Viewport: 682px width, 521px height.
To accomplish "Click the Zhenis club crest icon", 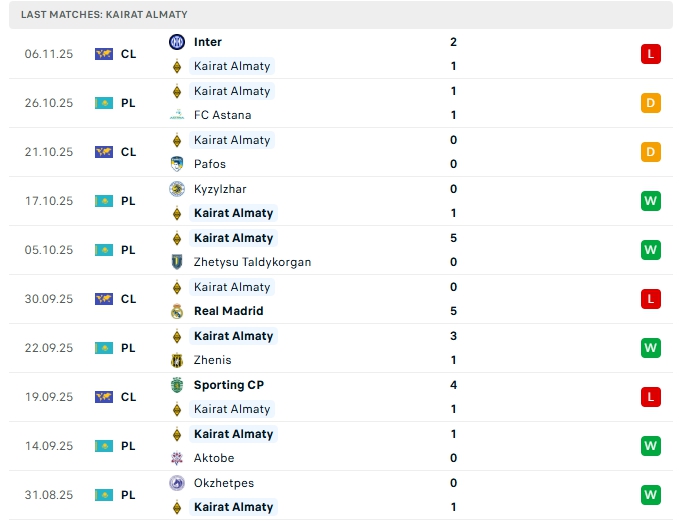I will (177, 360).
